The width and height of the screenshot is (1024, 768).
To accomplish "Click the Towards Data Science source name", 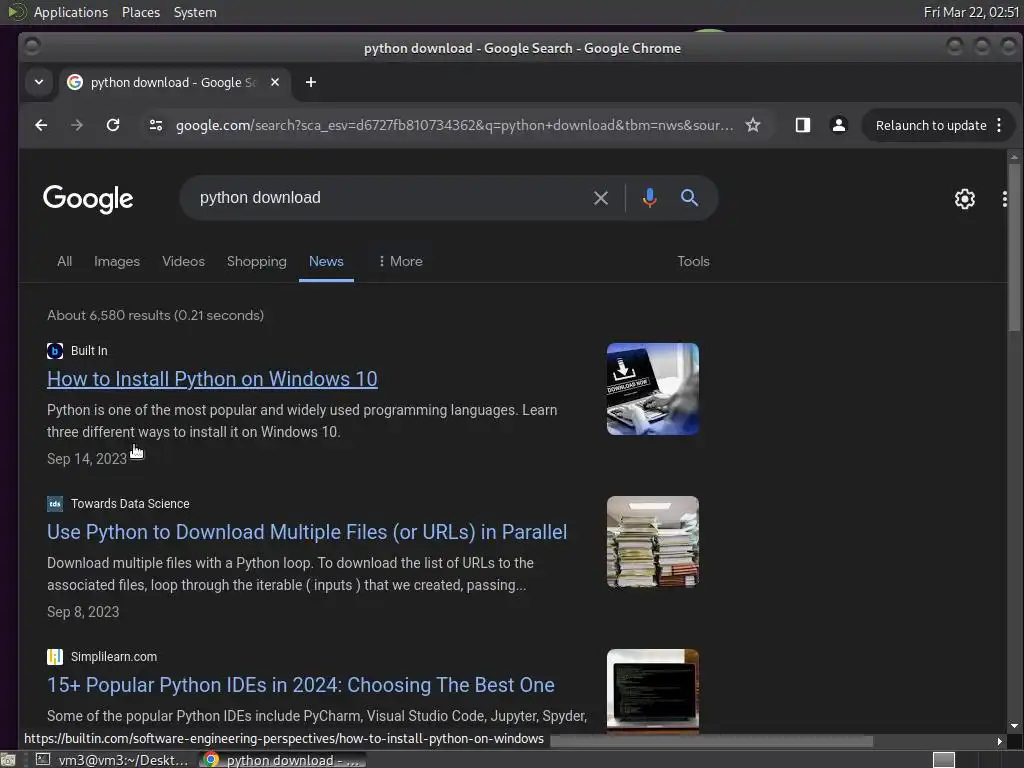I will tap(130, 504).
